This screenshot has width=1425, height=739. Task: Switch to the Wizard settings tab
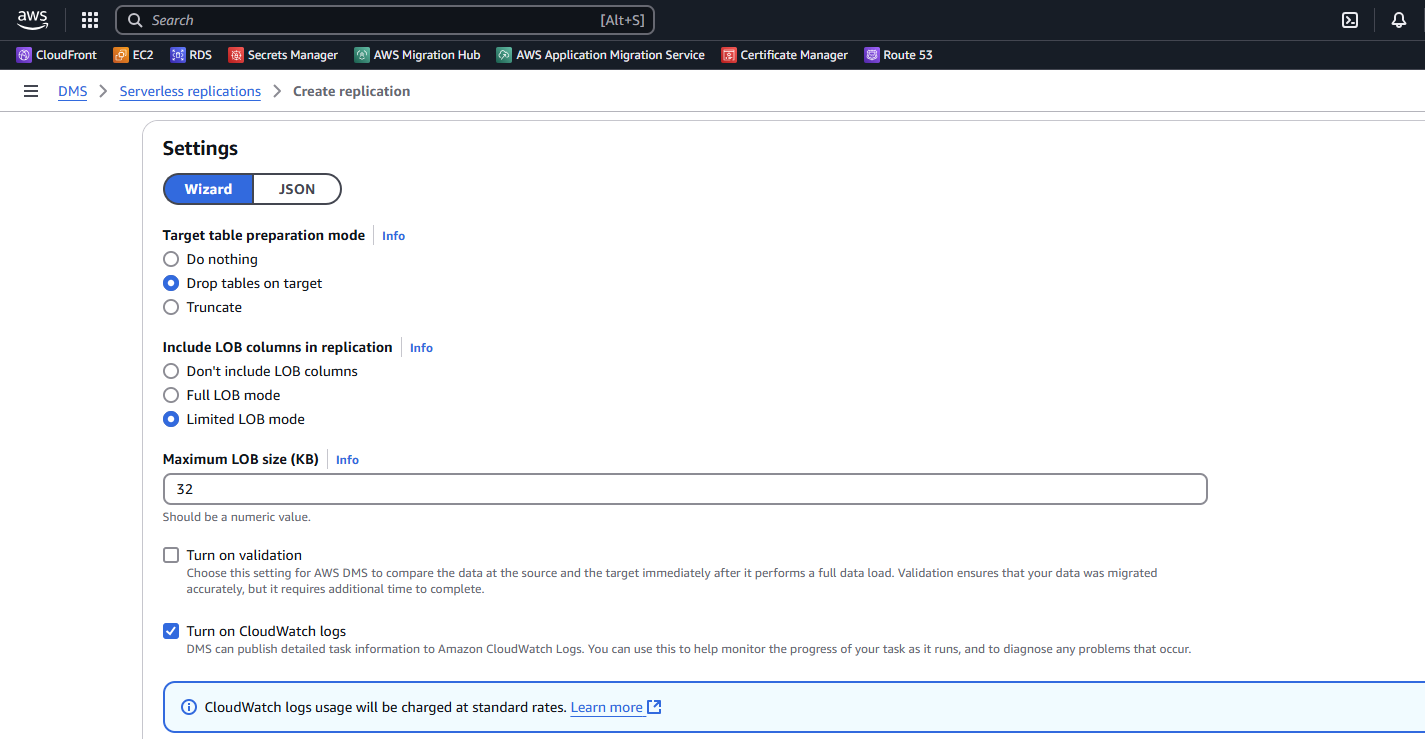(x=208, y=189)
